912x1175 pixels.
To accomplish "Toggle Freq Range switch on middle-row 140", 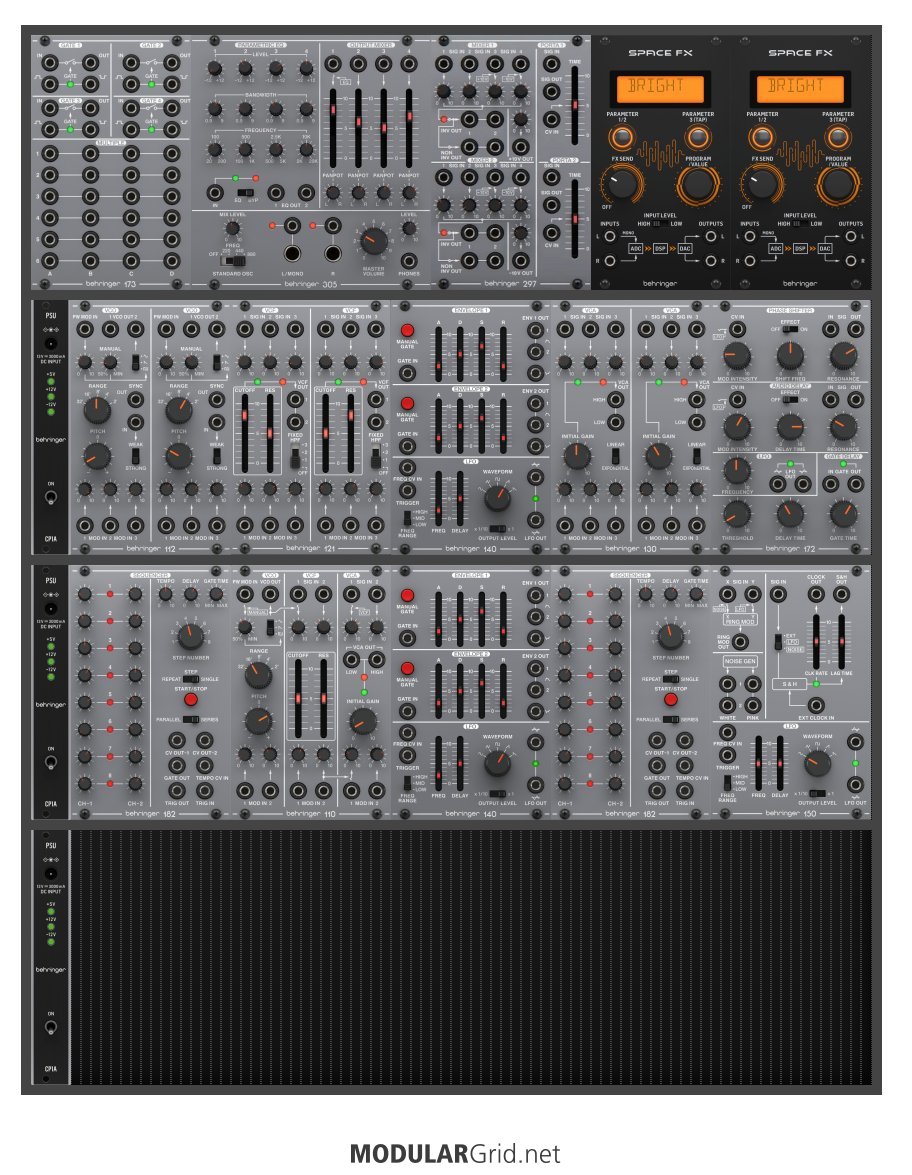I will [407, 517].
